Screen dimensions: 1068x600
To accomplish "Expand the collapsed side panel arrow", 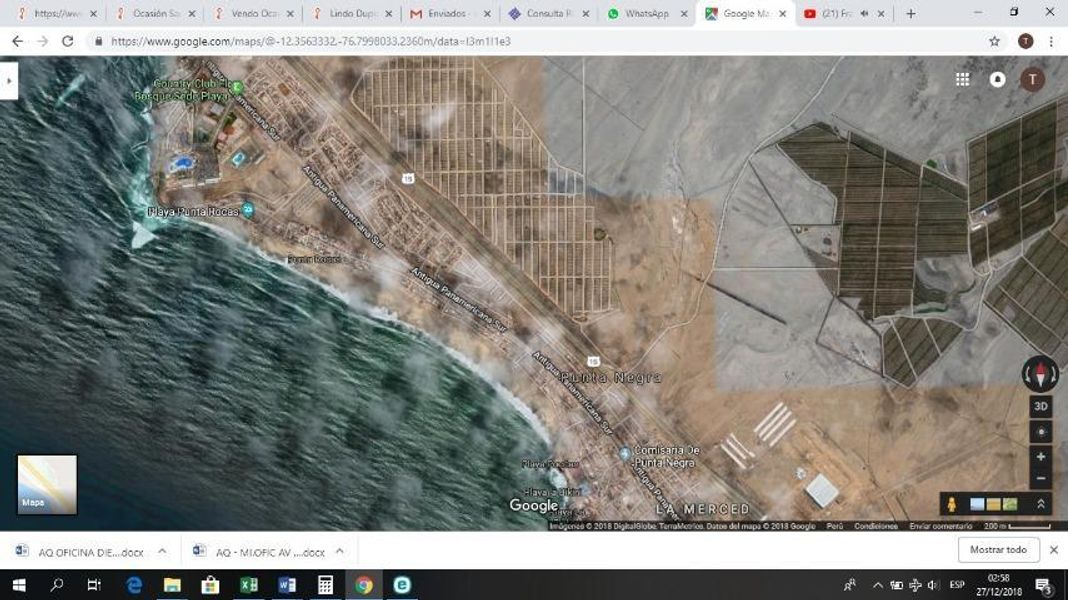I will pyautogui.click(x=9, y=80).
